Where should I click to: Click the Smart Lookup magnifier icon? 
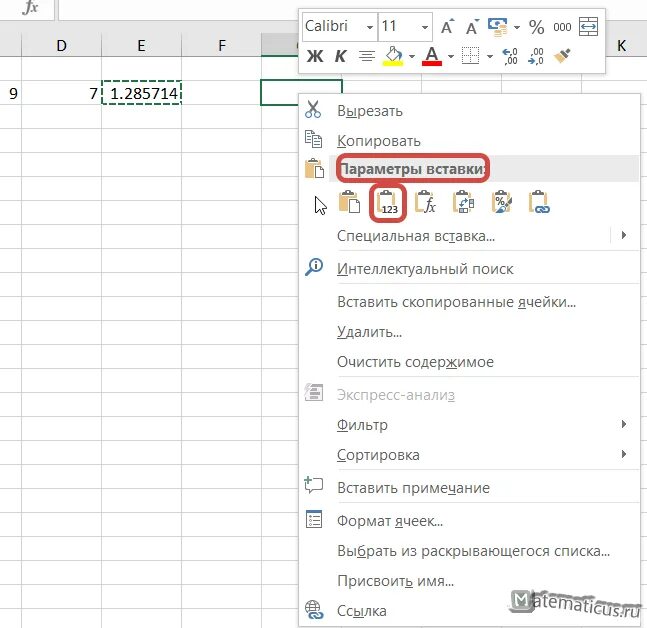314,267
